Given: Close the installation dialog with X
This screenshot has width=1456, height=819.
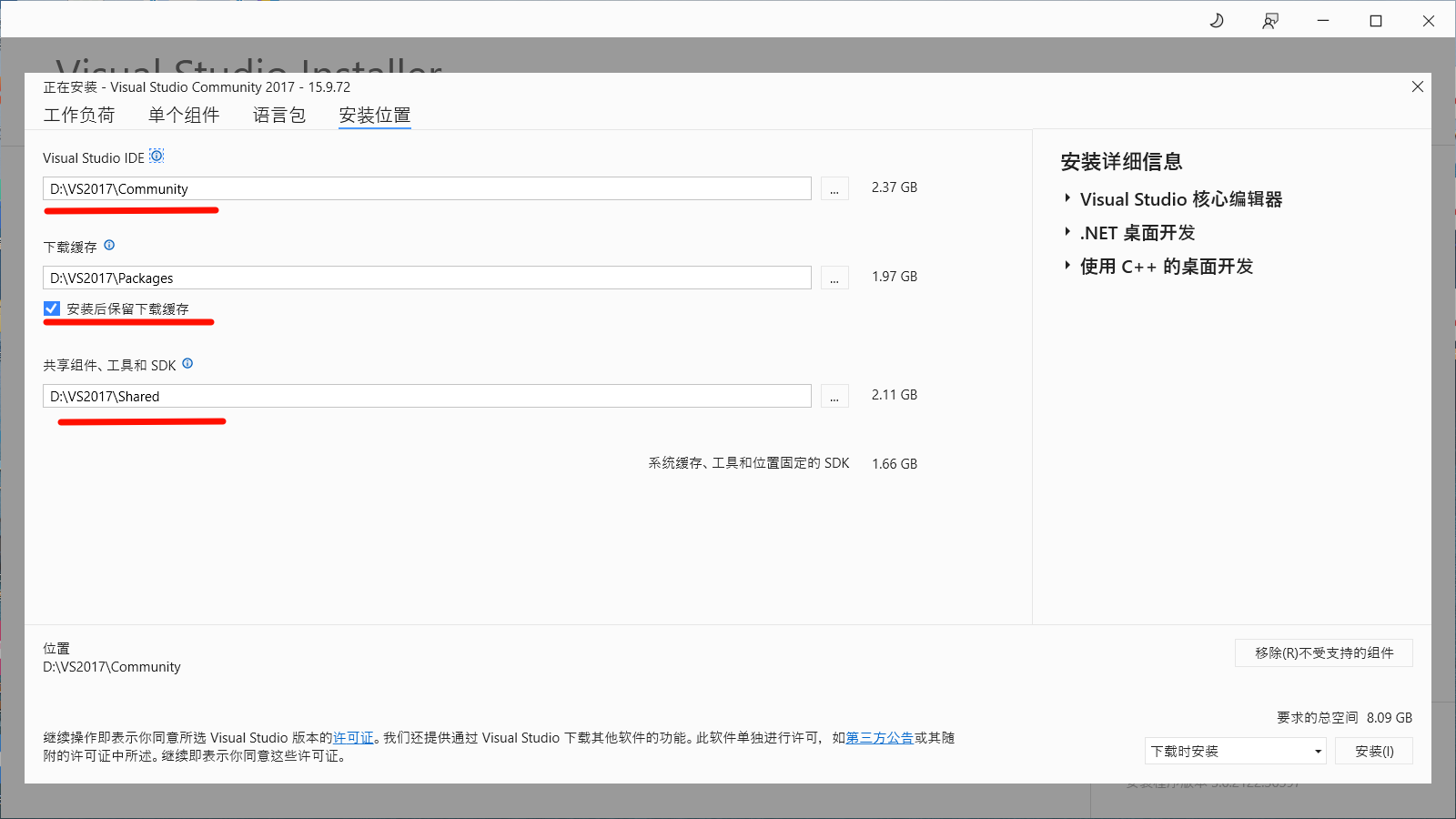Looking at the screenshot, I should (x=1418, y=86).
